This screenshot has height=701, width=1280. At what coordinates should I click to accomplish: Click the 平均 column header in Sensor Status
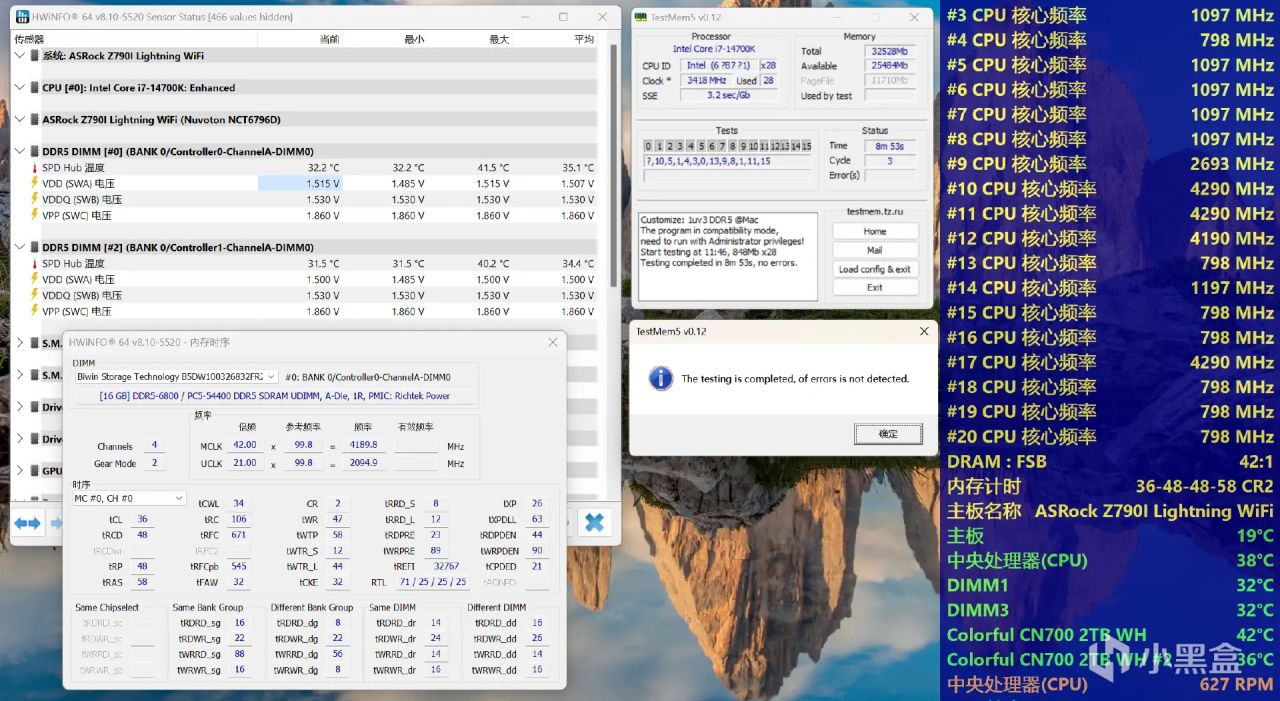click(x=584, y=39)
